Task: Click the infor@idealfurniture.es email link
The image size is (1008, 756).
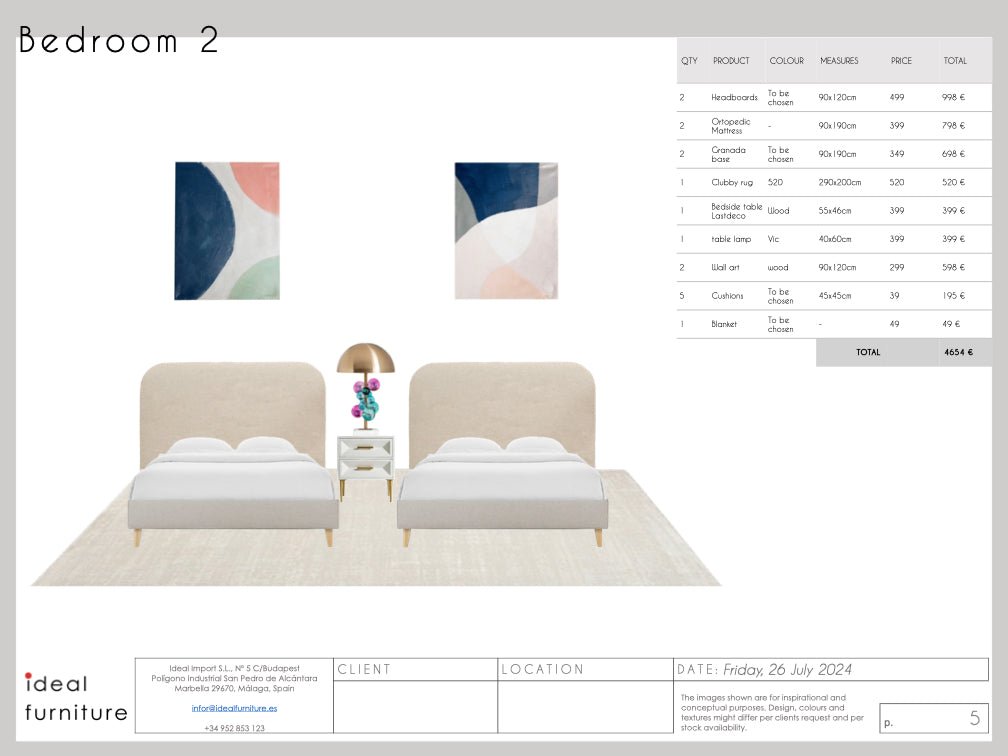Action: point(234,708)
